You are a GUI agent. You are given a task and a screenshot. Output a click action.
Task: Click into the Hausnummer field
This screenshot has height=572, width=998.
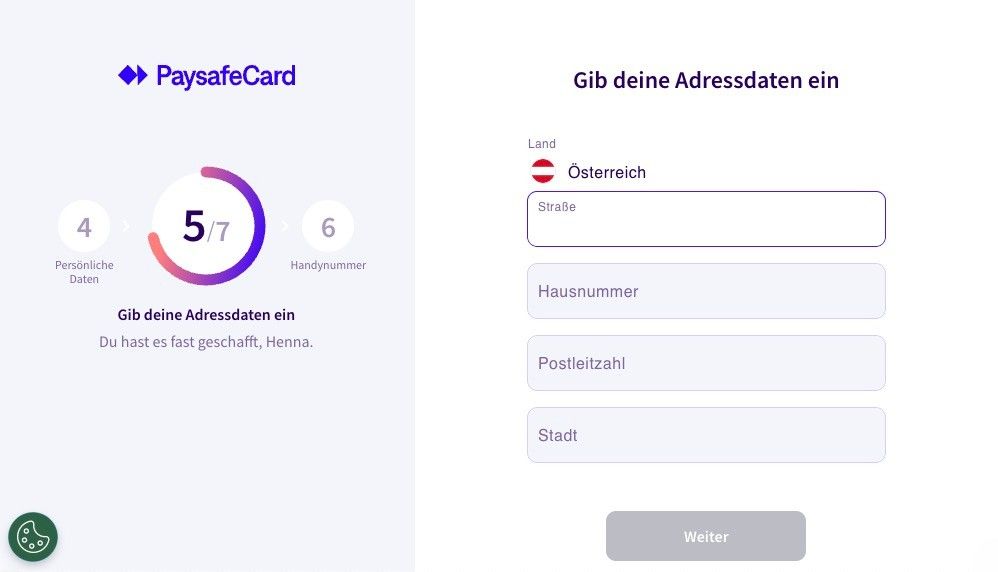(x=706, y=291)
